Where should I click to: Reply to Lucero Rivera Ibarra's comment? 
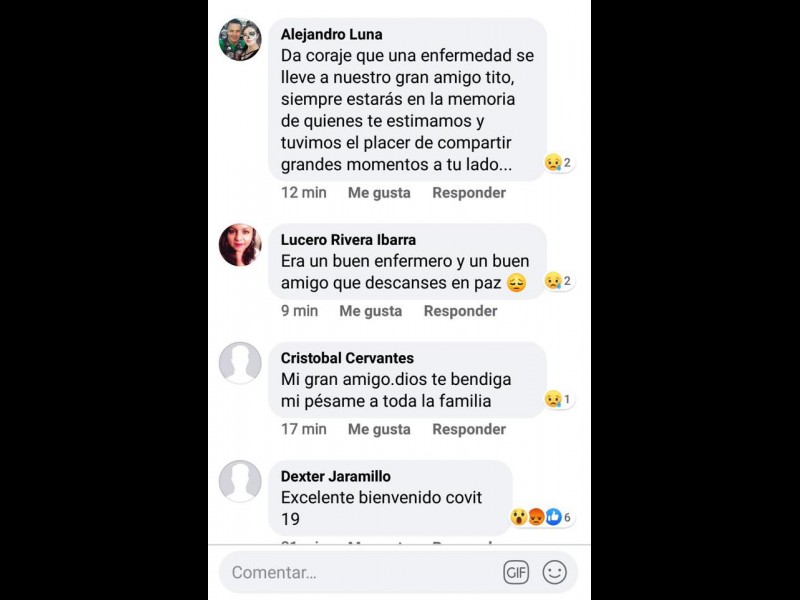pyautogui.click(x=460, y=311)
